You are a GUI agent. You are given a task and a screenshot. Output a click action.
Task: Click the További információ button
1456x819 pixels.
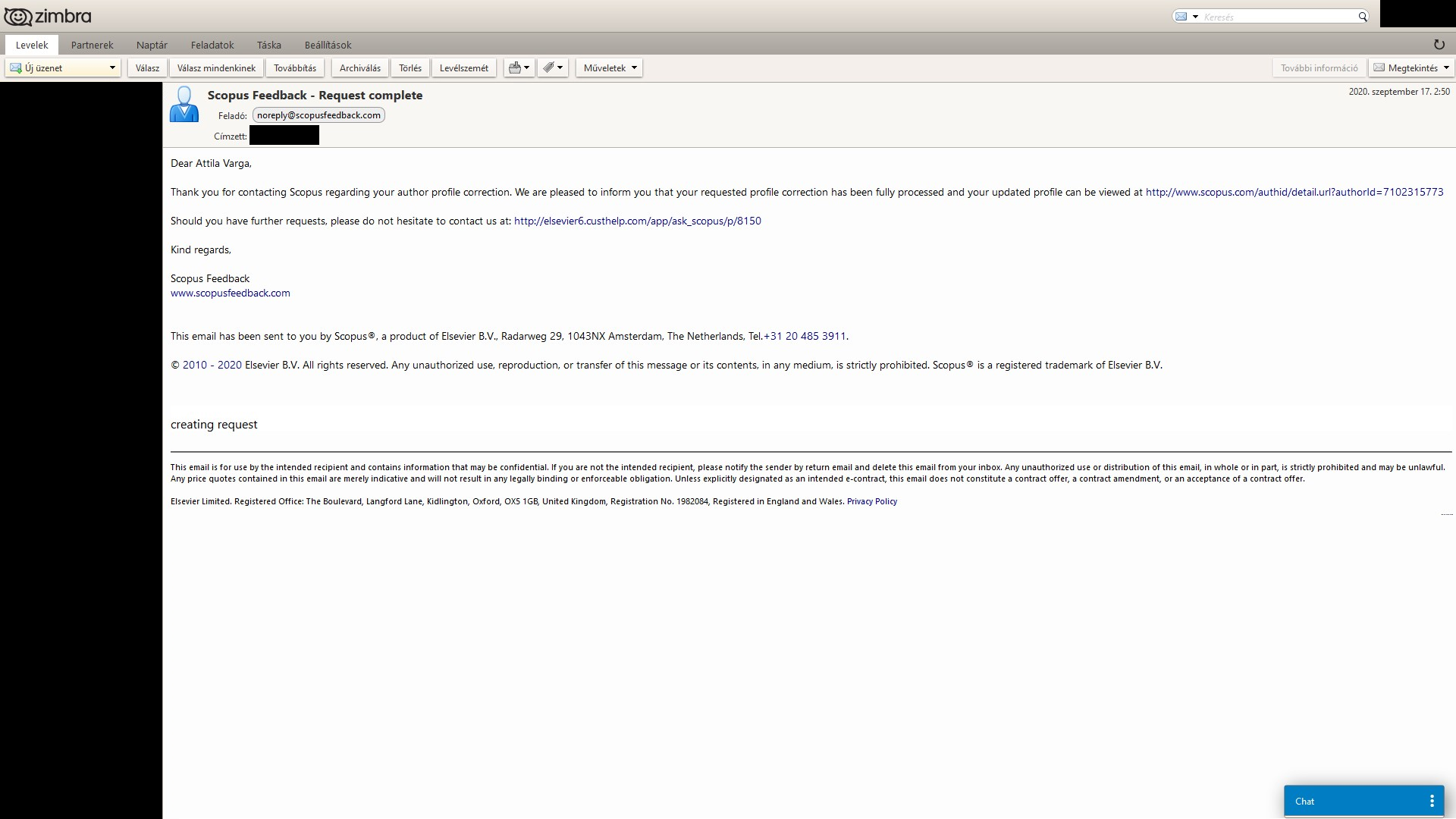(1319, 67)
